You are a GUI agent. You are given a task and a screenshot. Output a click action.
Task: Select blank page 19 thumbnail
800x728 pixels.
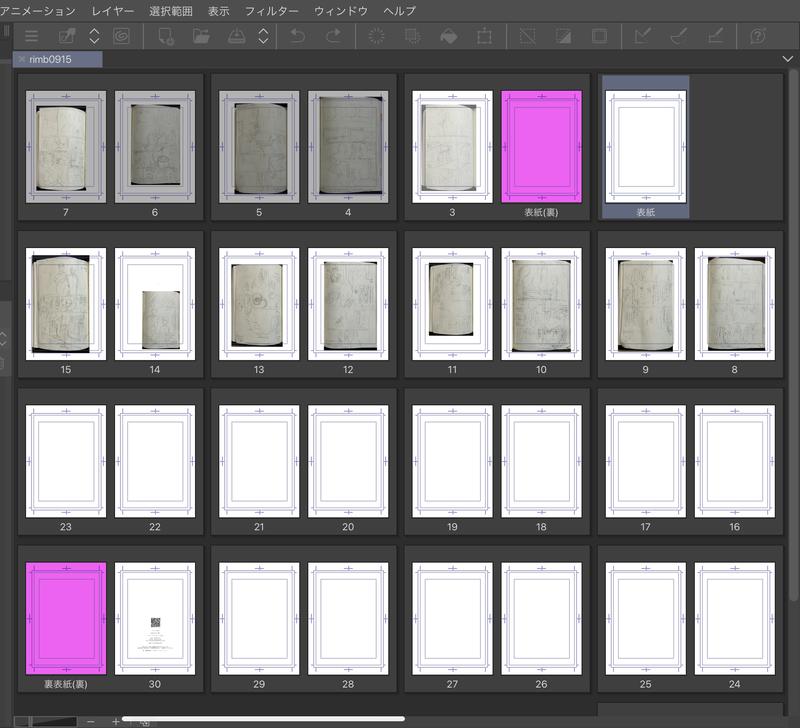452,461
